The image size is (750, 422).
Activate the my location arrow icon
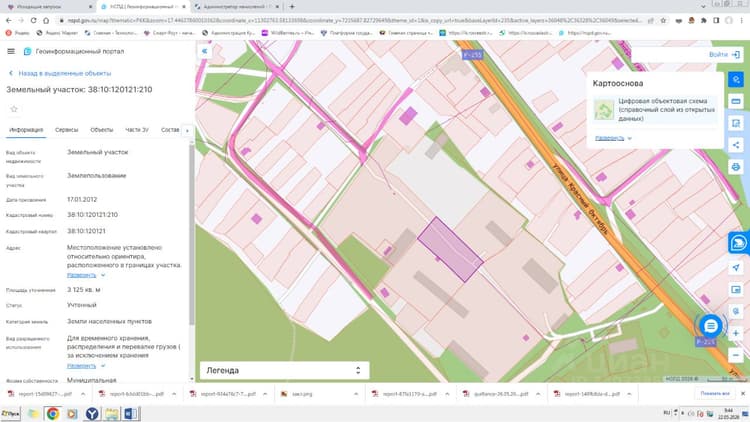coord(736,267)
